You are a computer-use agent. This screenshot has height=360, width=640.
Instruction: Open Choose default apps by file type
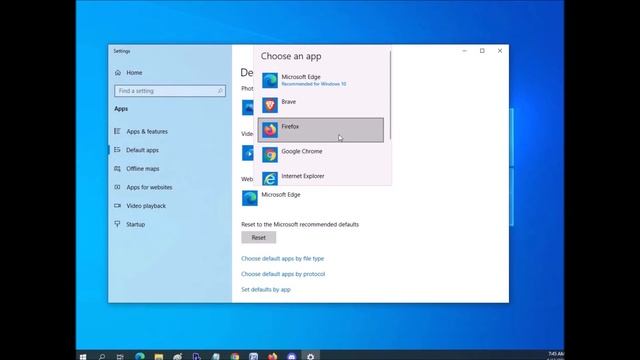282,258
